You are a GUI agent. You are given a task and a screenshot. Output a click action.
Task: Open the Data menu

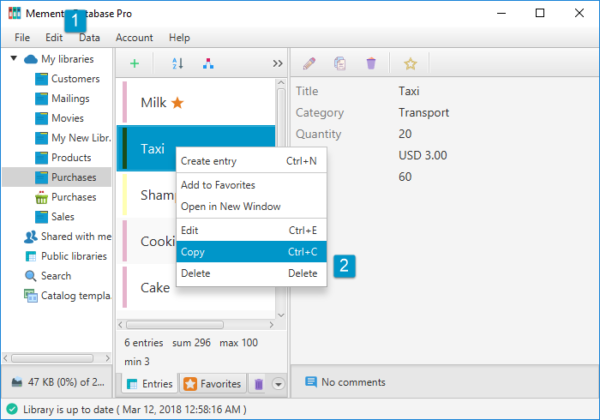pos(90,37)
